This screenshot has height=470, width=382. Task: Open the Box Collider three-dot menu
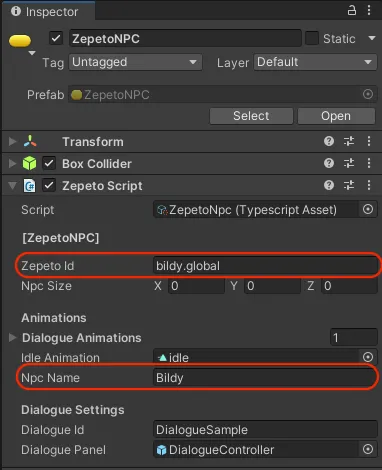pos(369,163)
